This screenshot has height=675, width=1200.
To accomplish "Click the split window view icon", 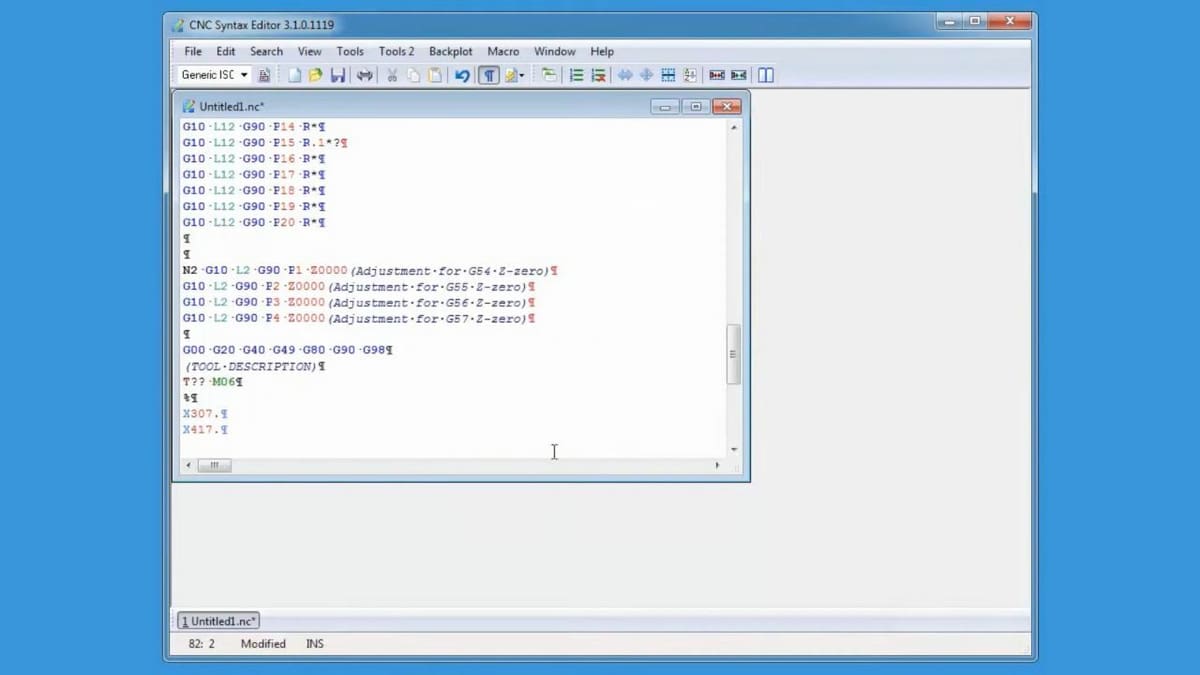I will pyautogui.click(x=766, y=75).
